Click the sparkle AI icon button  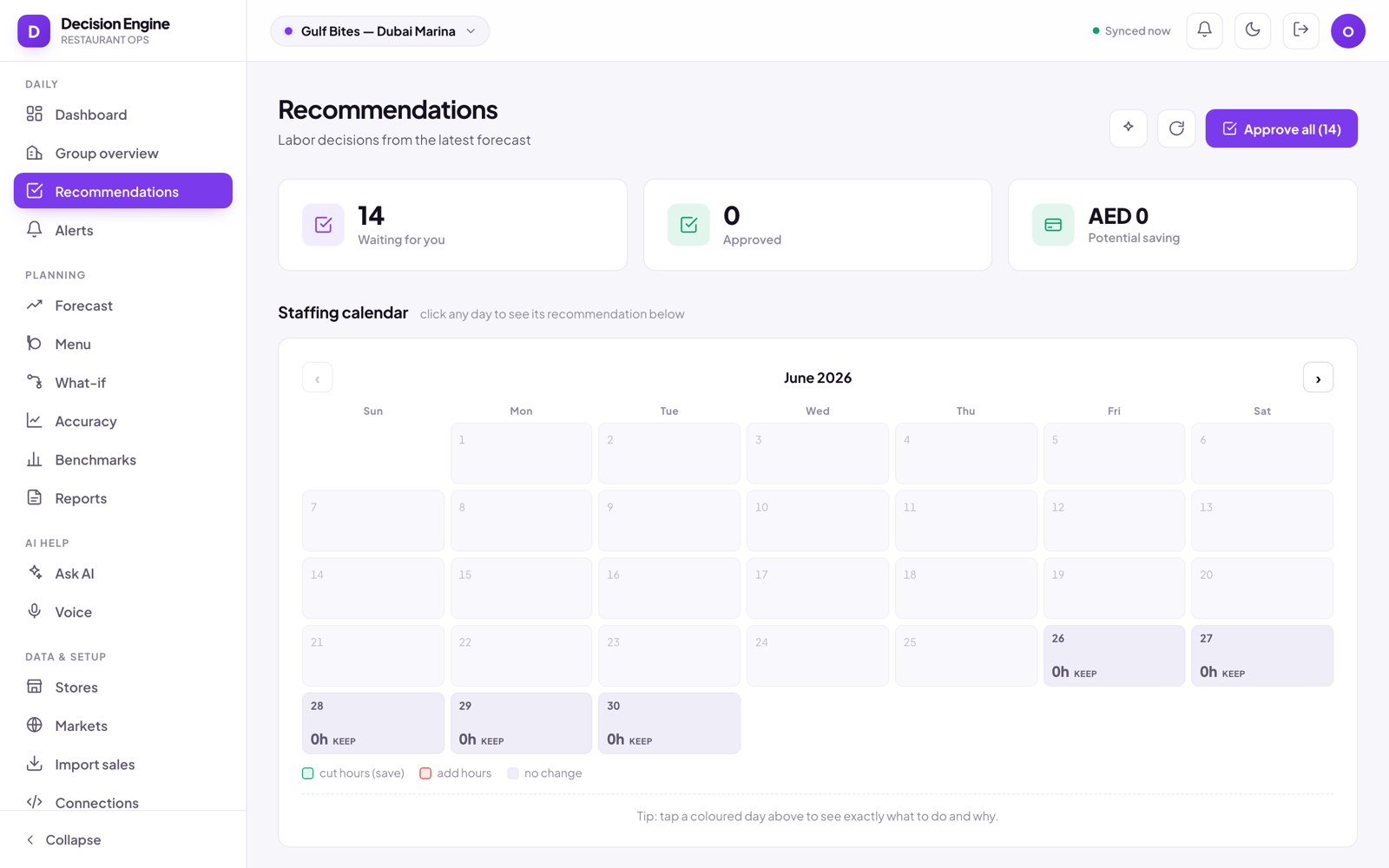[x=1129, y=128]
